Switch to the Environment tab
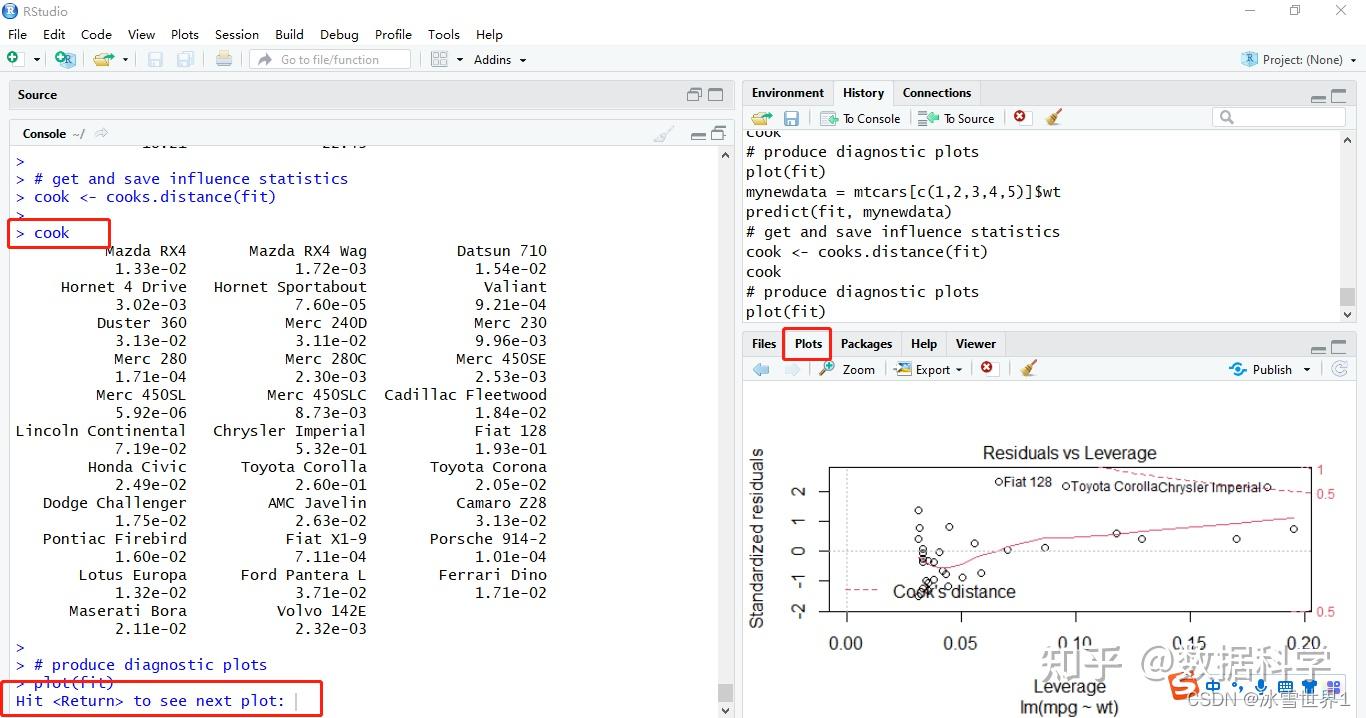The height and width of the screenshot is (718, 1366). (788, 93)
